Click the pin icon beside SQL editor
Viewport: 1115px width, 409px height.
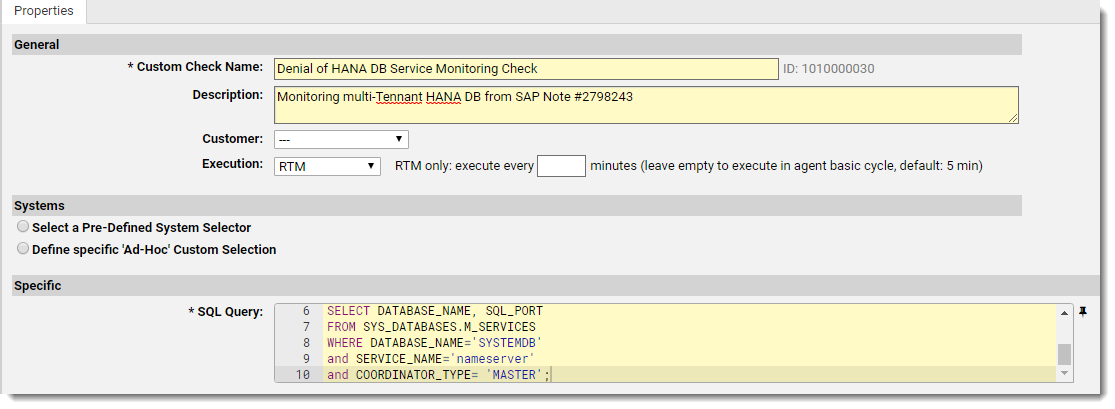coord(1082,312)
